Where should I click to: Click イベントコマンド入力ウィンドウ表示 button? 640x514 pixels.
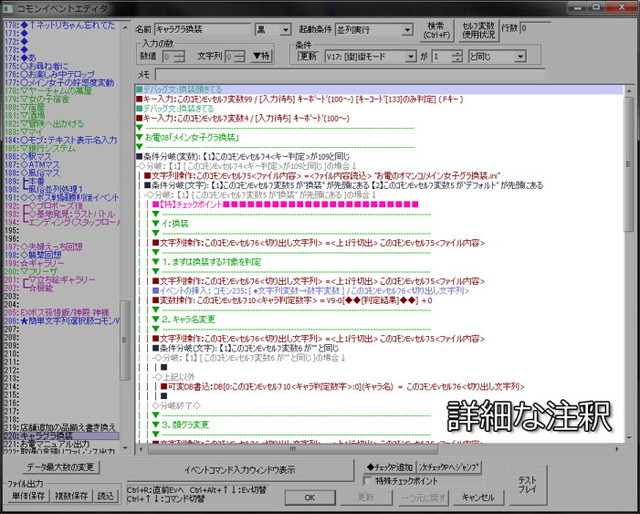[240, 470]
